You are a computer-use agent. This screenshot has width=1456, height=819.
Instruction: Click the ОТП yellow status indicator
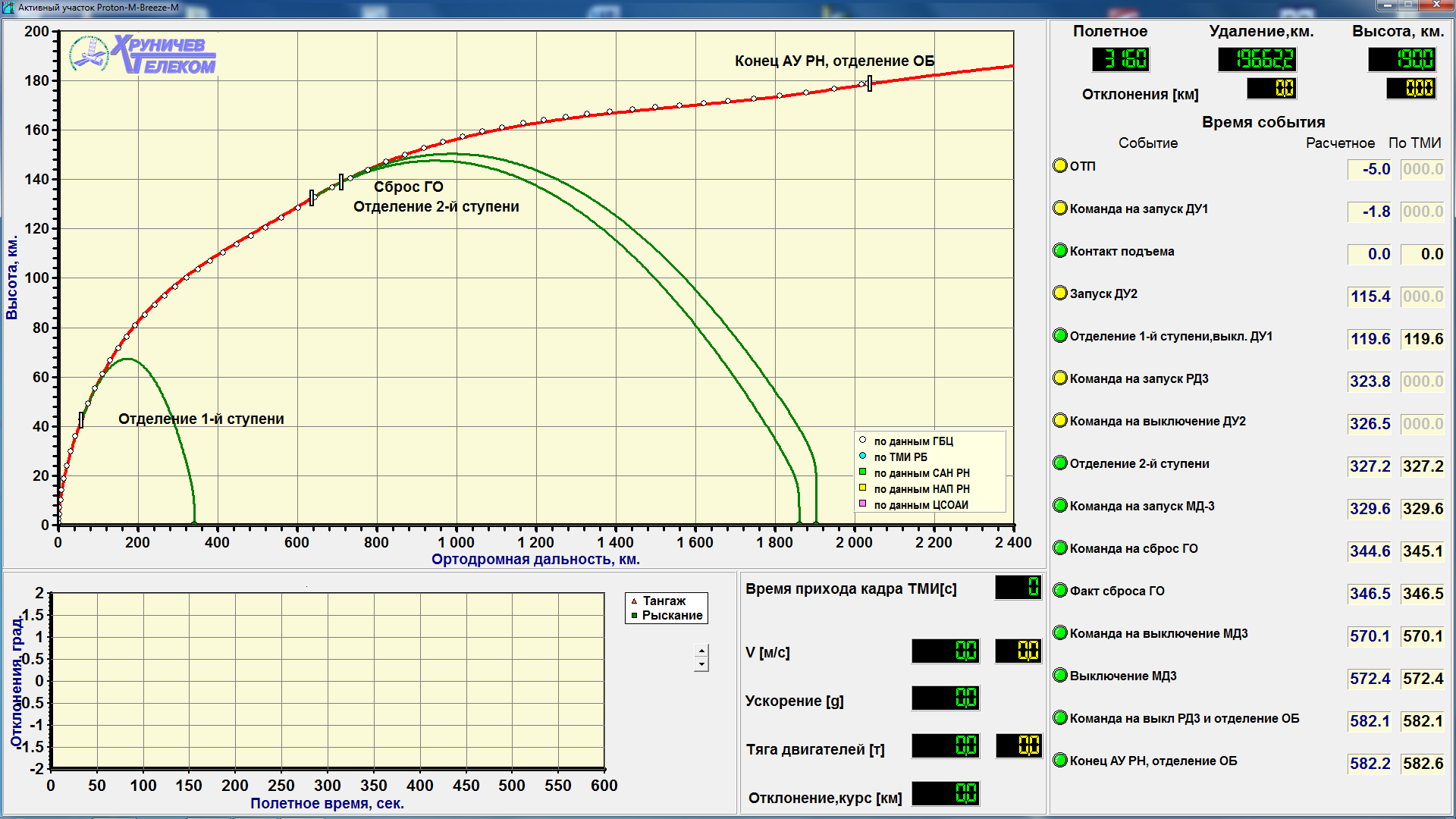[1060, 165]
